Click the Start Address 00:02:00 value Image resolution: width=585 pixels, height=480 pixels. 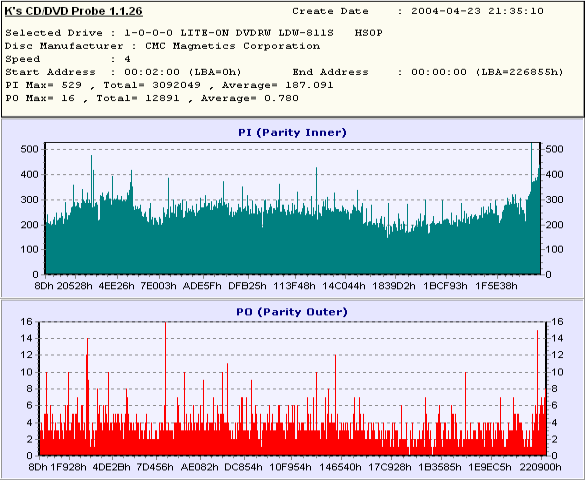(x=152, y=72)
